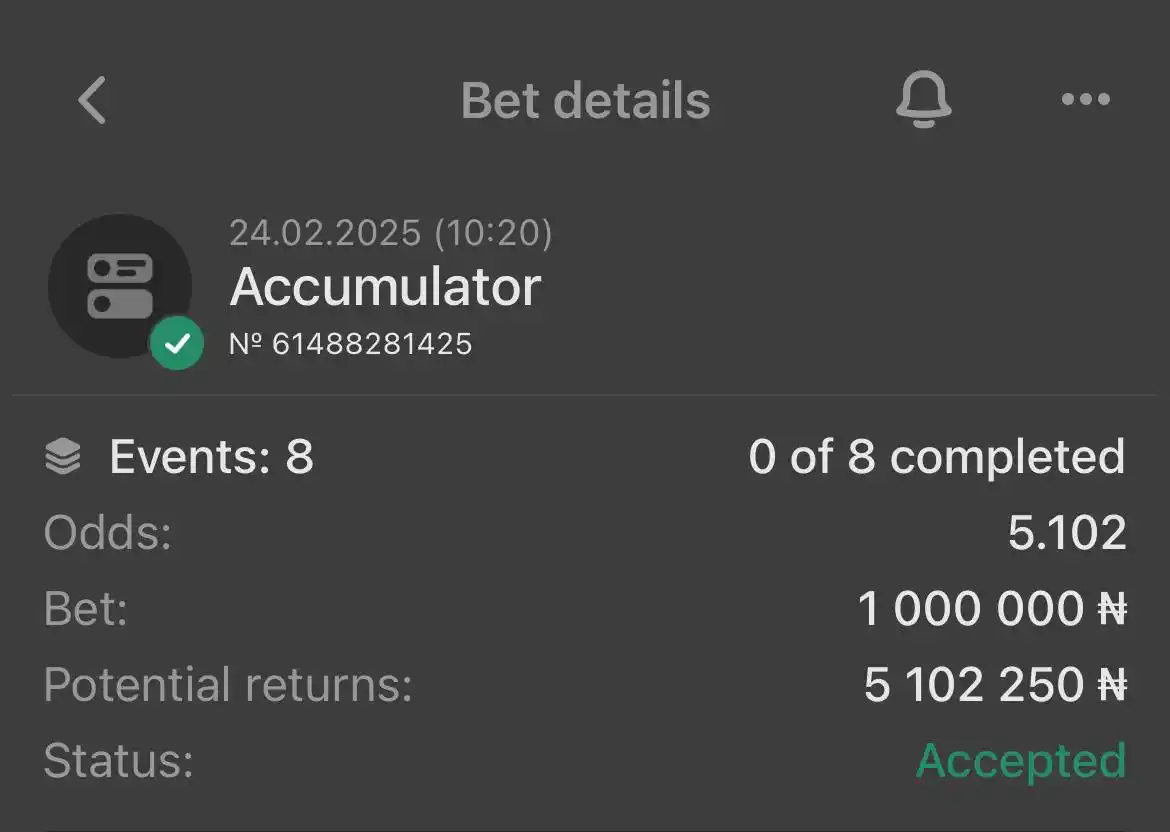This screenshot has width=1170, height=832.
Task: Tap the 0 of 8 completed text
Action: tap(936, 457)
